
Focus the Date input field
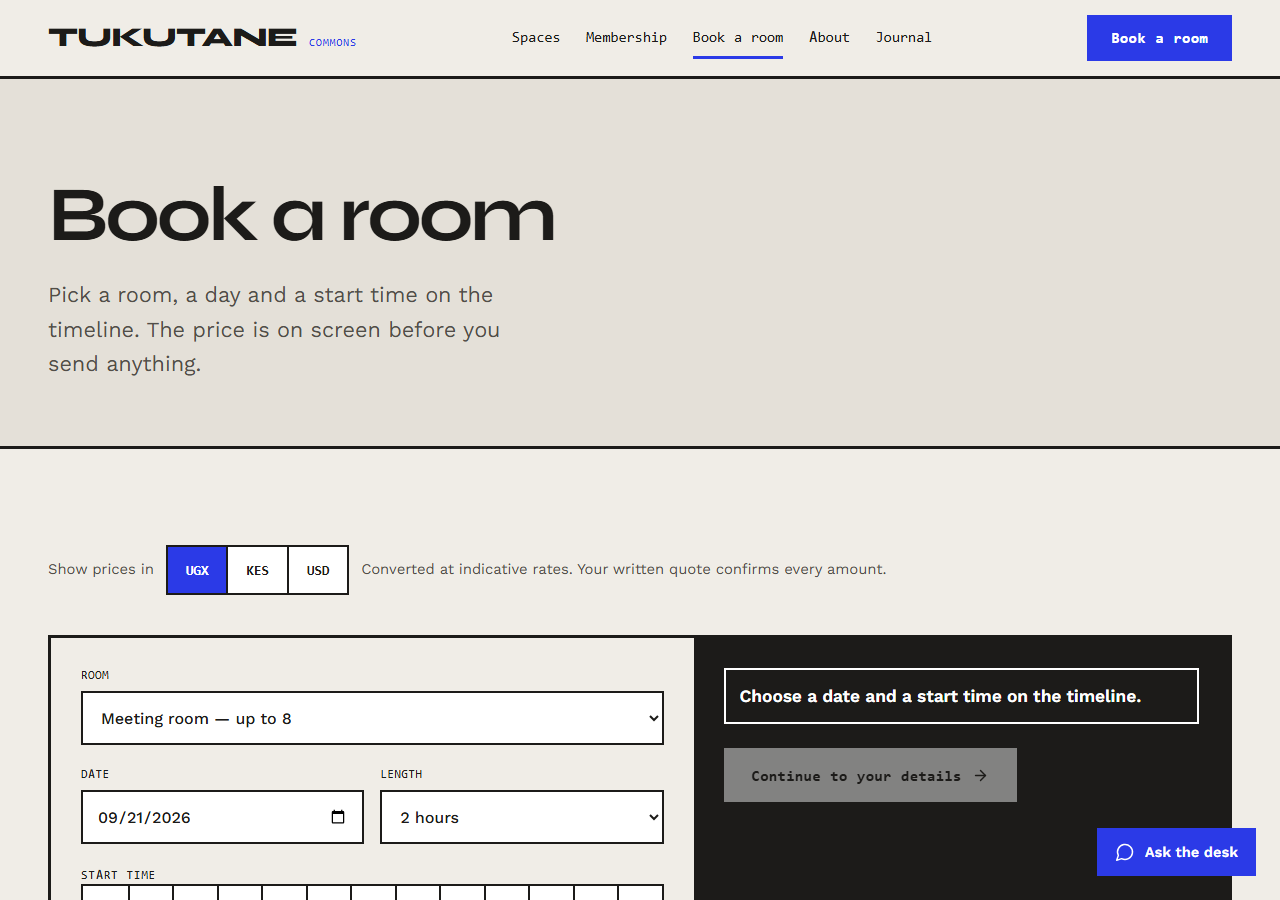point(222,817)
